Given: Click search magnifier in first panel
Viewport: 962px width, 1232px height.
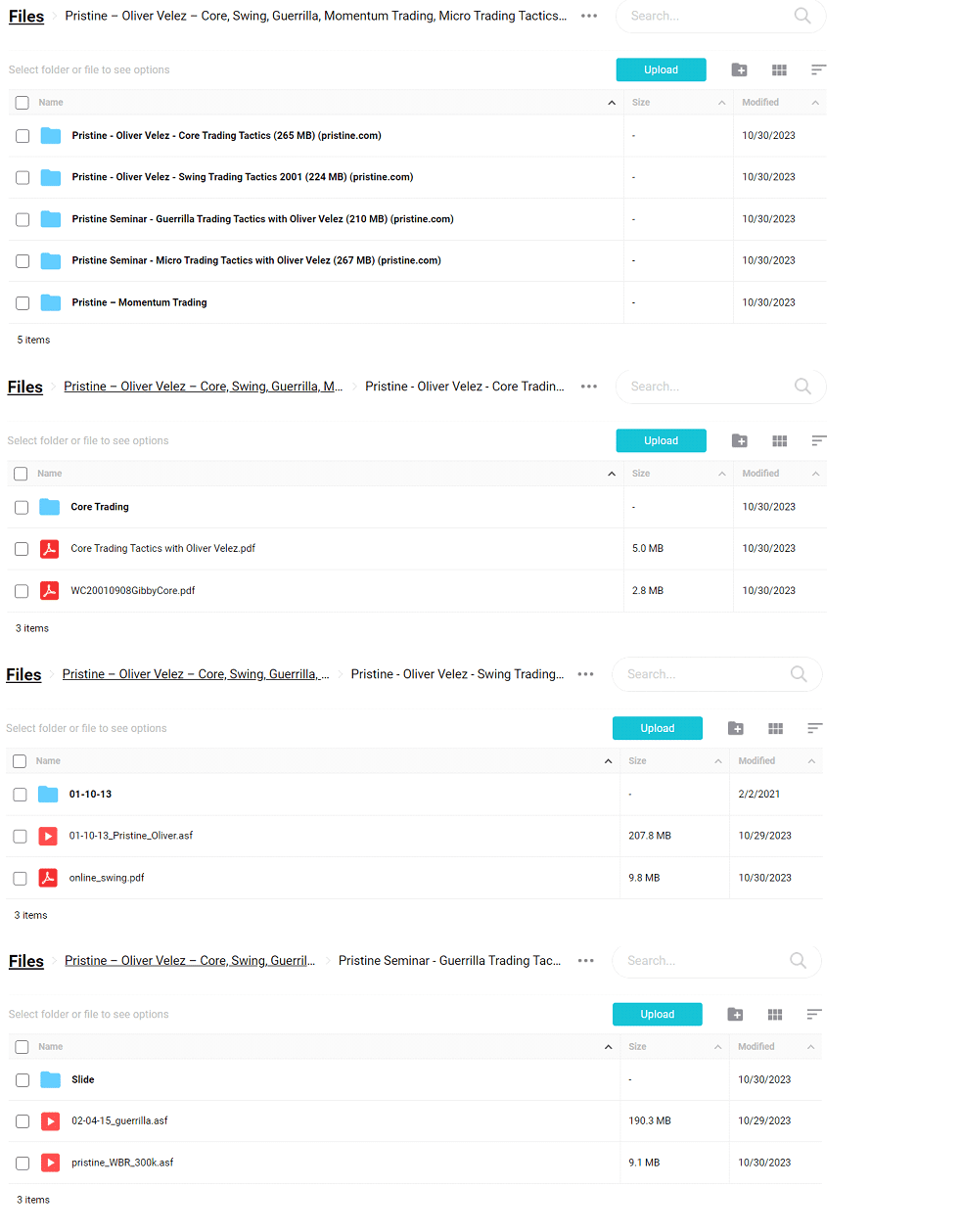Looking at the screenshot, I should pos(802,16).
